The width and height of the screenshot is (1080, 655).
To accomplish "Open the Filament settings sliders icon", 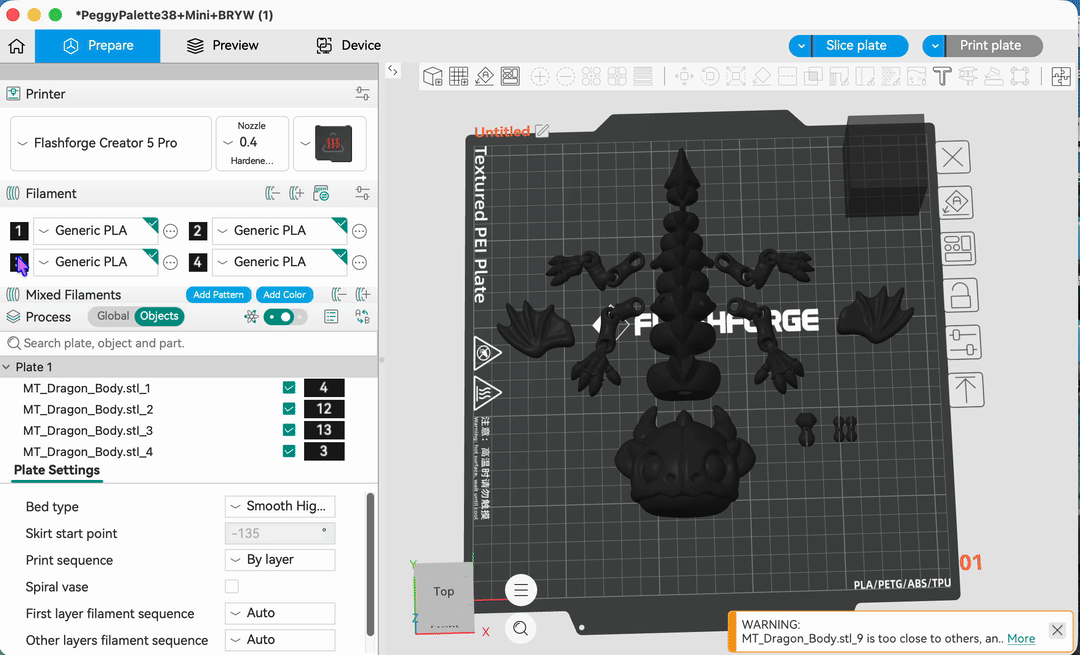I will 362,194.
